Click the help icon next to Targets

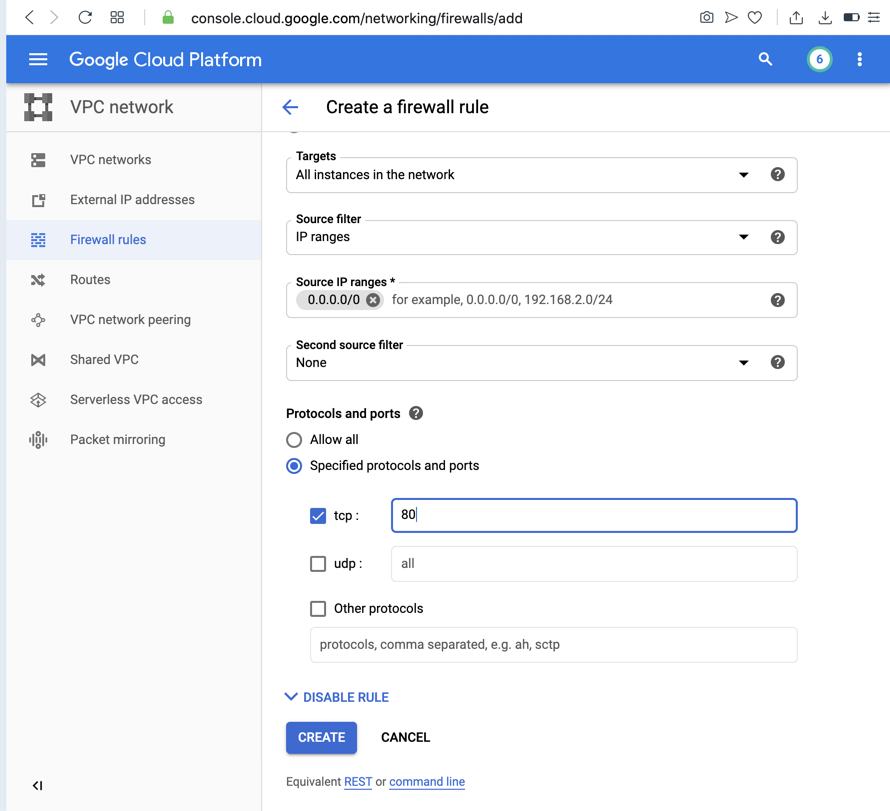pos(777,175)
